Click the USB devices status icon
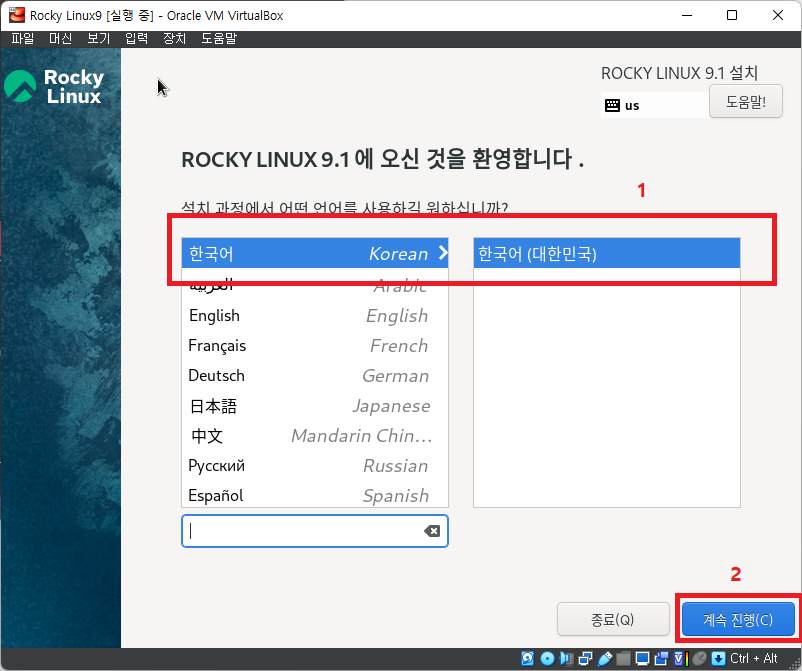Screen dimensions: 802x671 605,658
